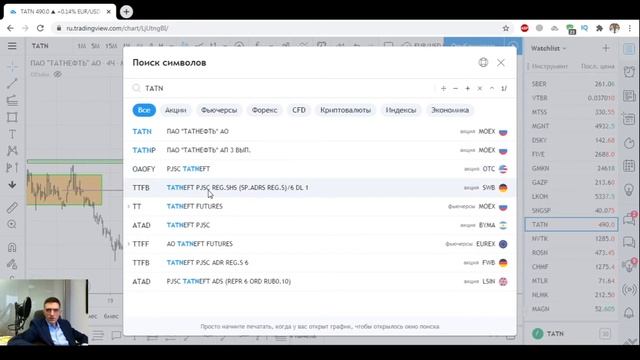Click the globe icon in search dialog
Screen dimensions: 640x360
(x=483, y=62)
